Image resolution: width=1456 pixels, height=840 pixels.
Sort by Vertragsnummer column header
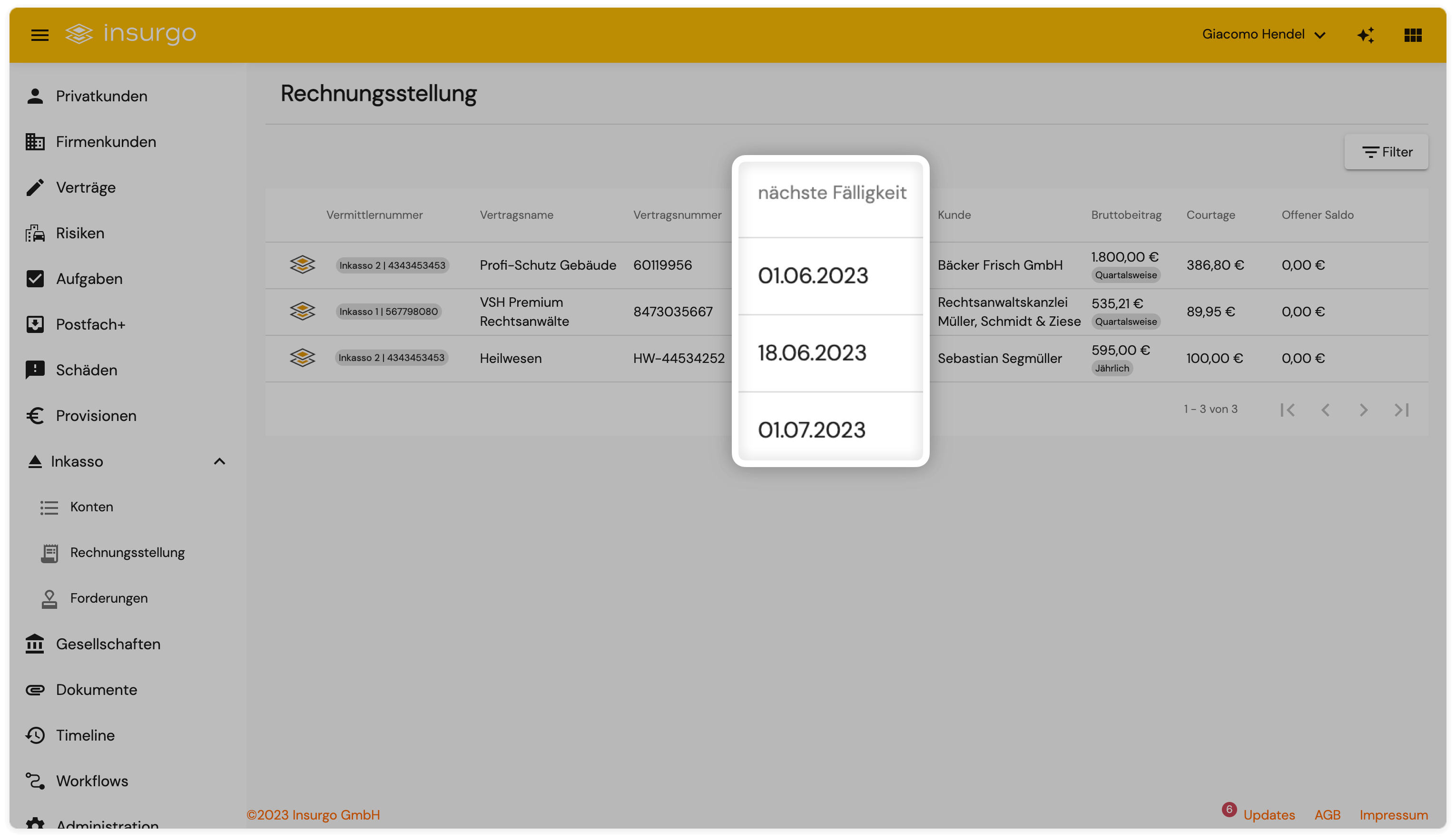click(677, 215)
